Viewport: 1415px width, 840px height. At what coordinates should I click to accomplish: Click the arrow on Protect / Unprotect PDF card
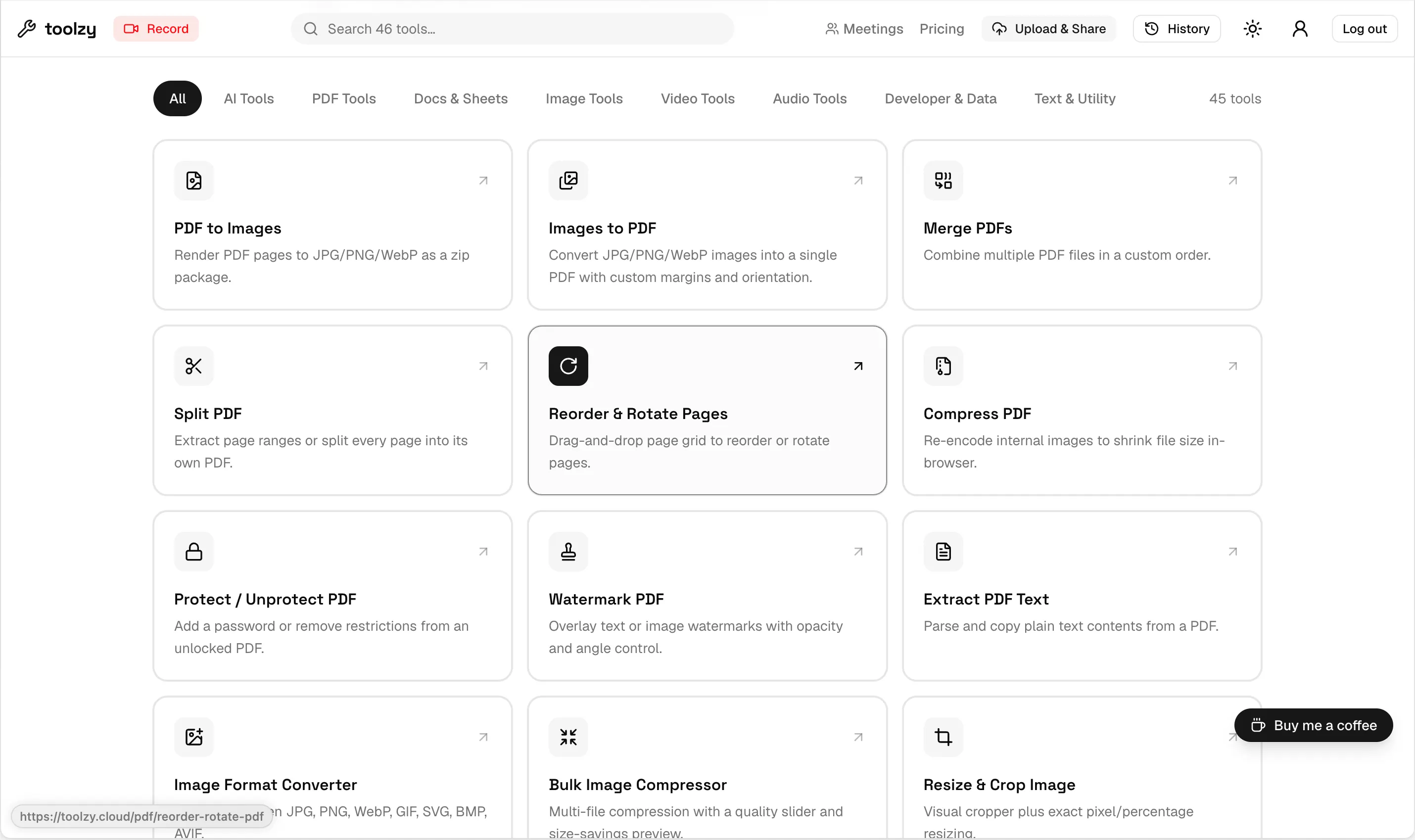(x=483, y=552)
